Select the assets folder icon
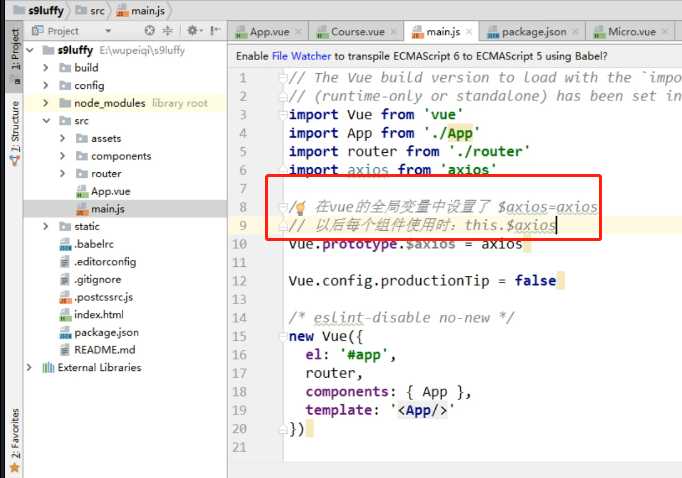Viewport: 682px width, 478px height. tap(82, 138)
